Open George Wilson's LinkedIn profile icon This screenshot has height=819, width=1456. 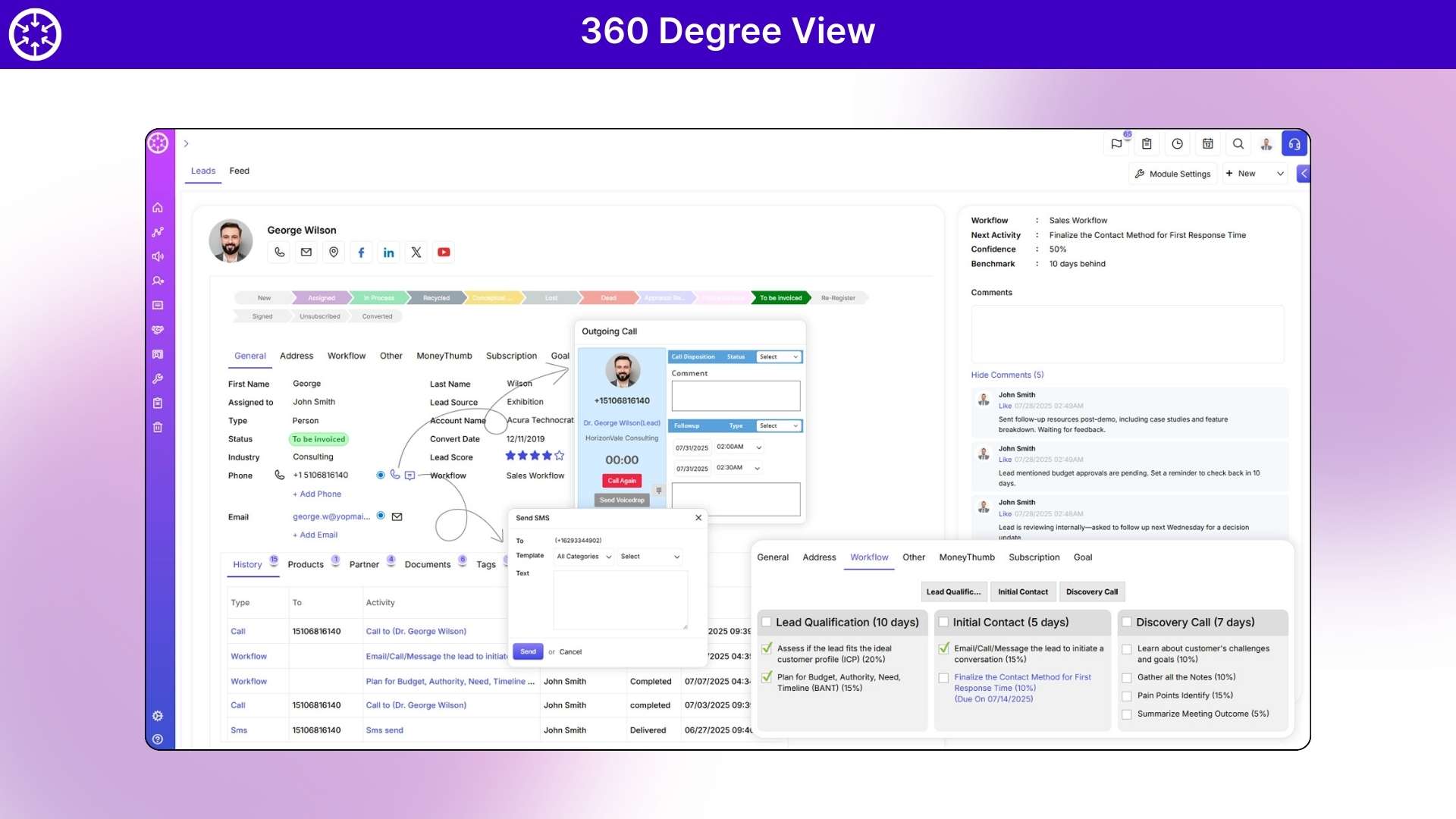388,252
